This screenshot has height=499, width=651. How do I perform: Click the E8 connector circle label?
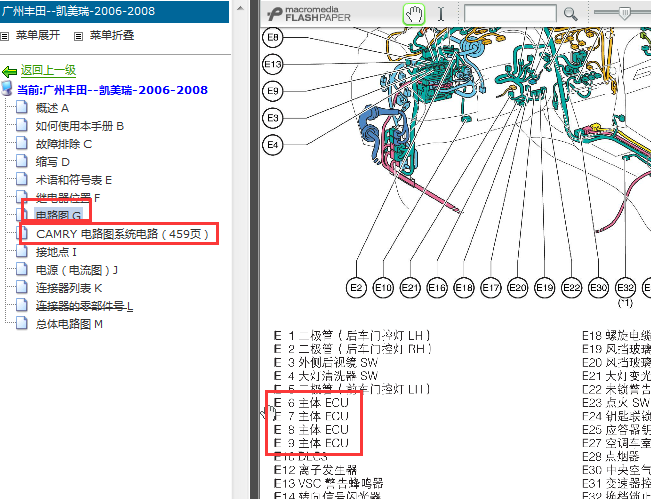point(273,37)
